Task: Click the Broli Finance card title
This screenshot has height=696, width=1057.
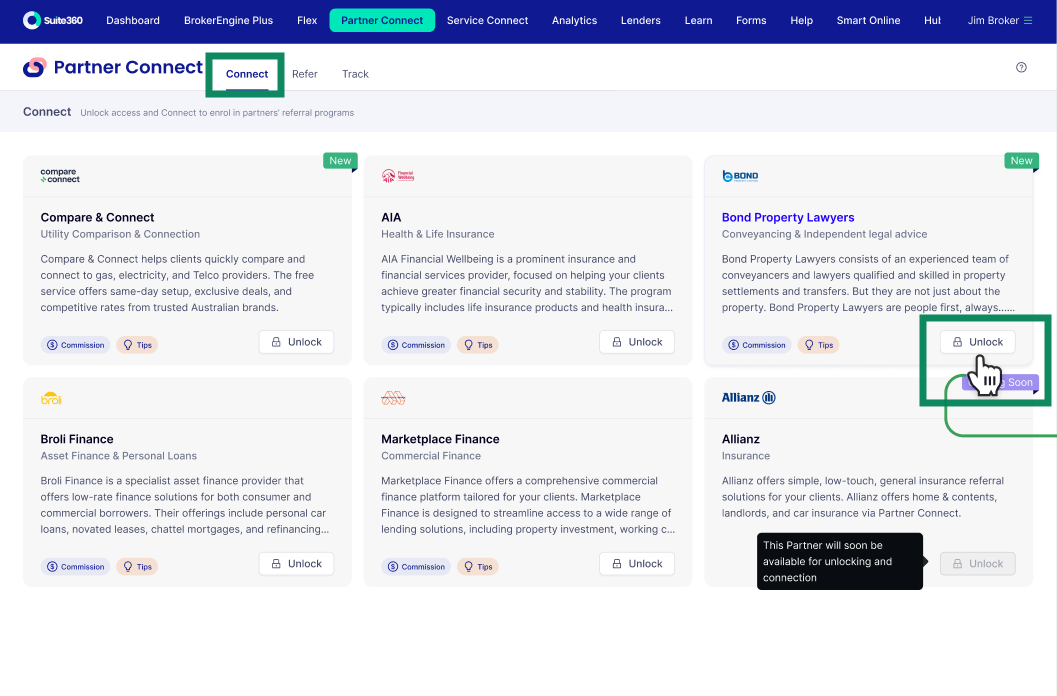Action: click(77, 439)
